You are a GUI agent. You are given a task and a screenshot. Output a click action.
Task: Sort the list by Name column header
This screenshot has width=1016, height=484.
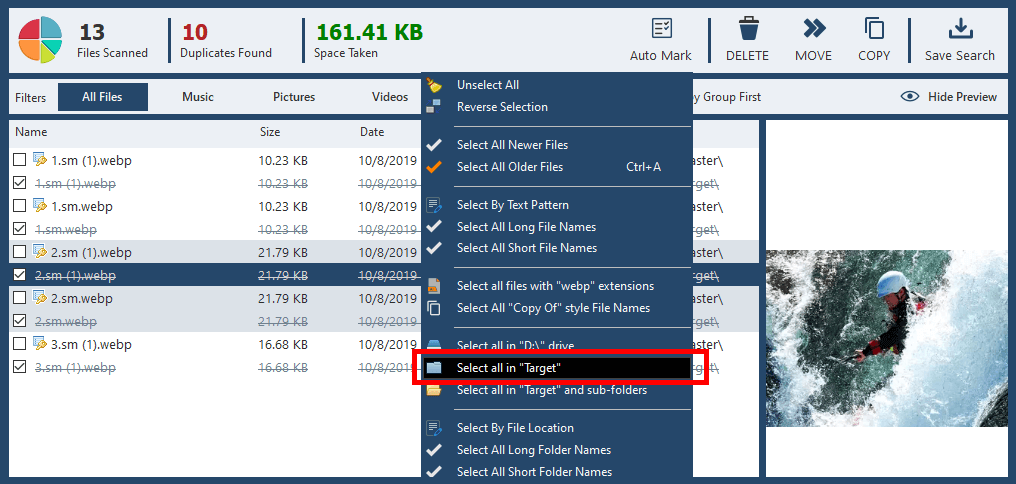pos(31,132)
